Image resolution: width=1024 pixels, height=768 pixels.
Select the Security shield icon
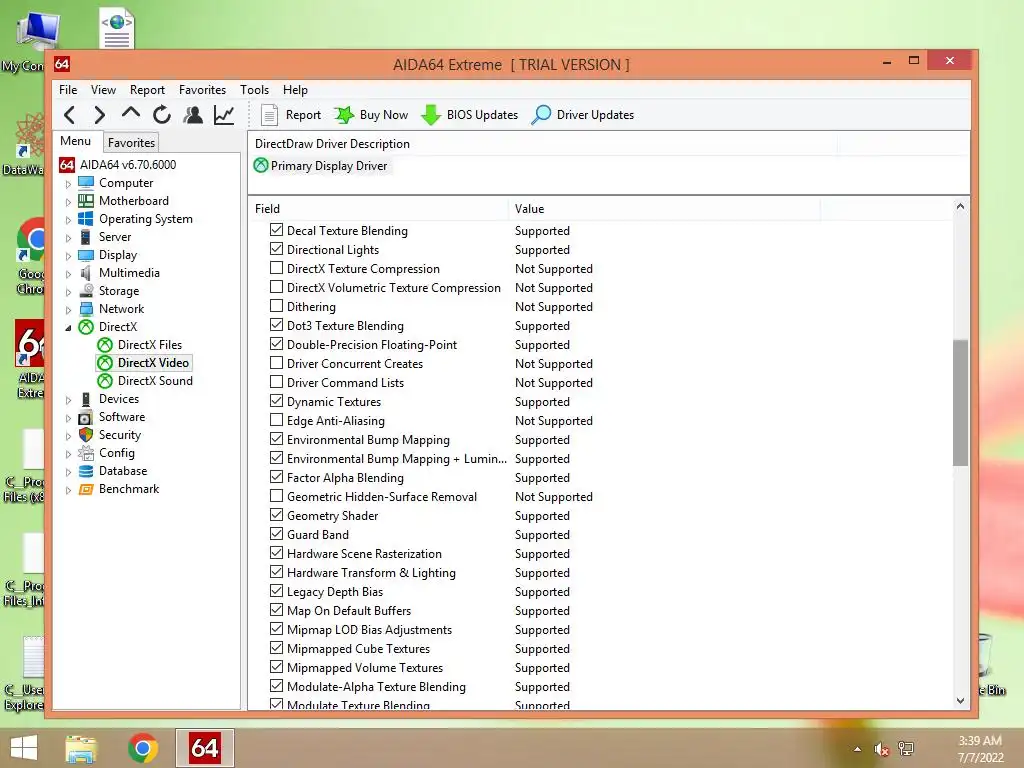pyautogui.click(x=86, y=435)
